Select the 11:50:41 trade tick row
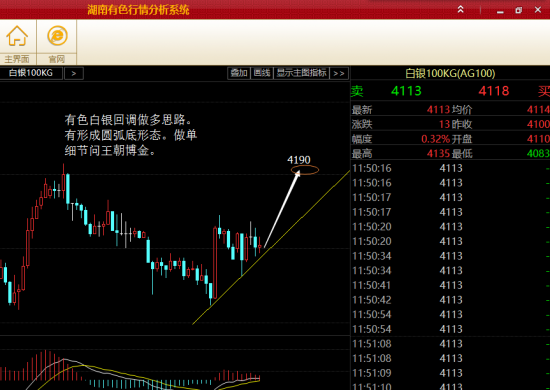 (450, 285)
